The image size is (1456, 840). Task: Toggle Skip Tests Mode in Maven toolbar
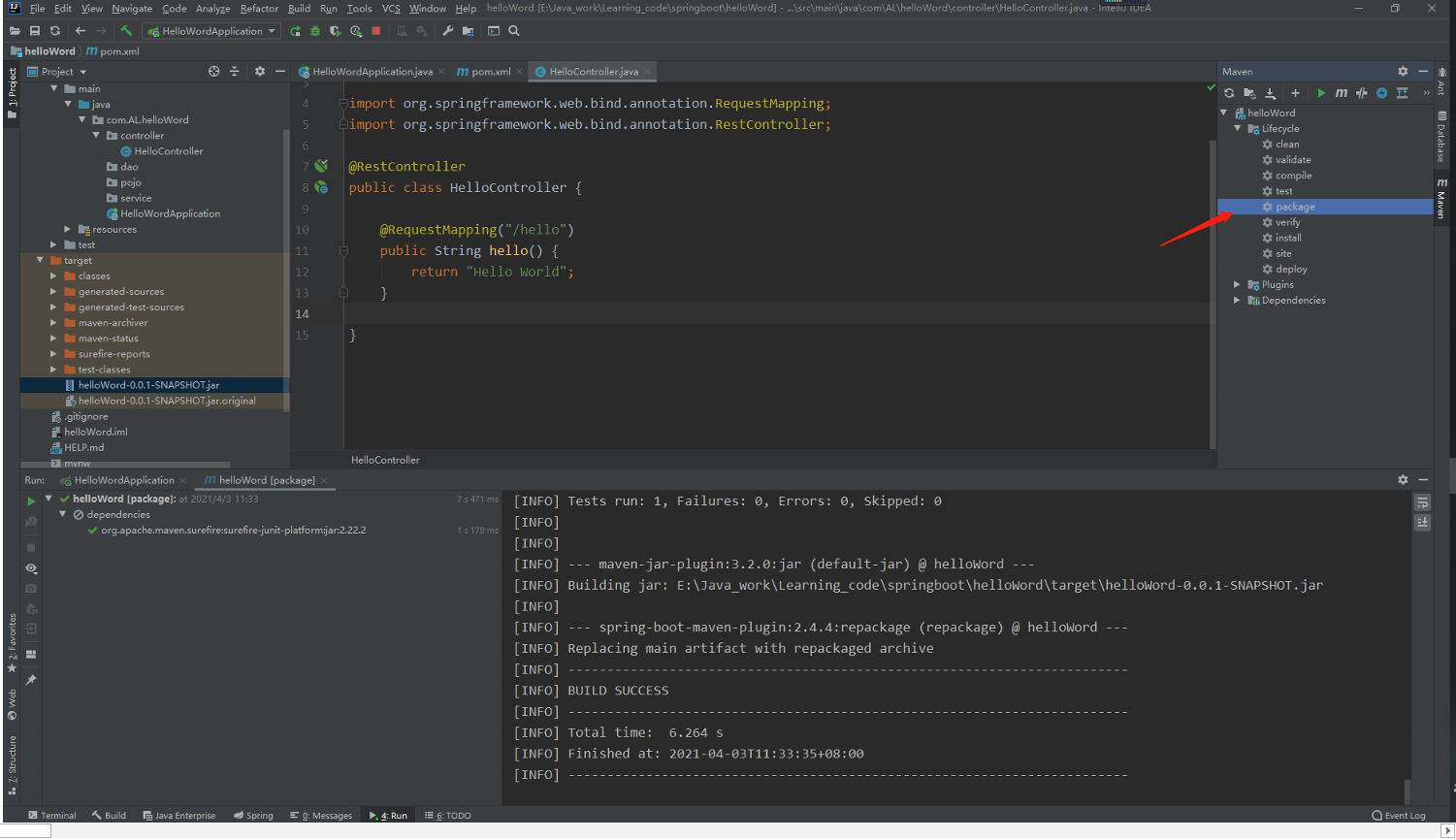coord(1382,93)
